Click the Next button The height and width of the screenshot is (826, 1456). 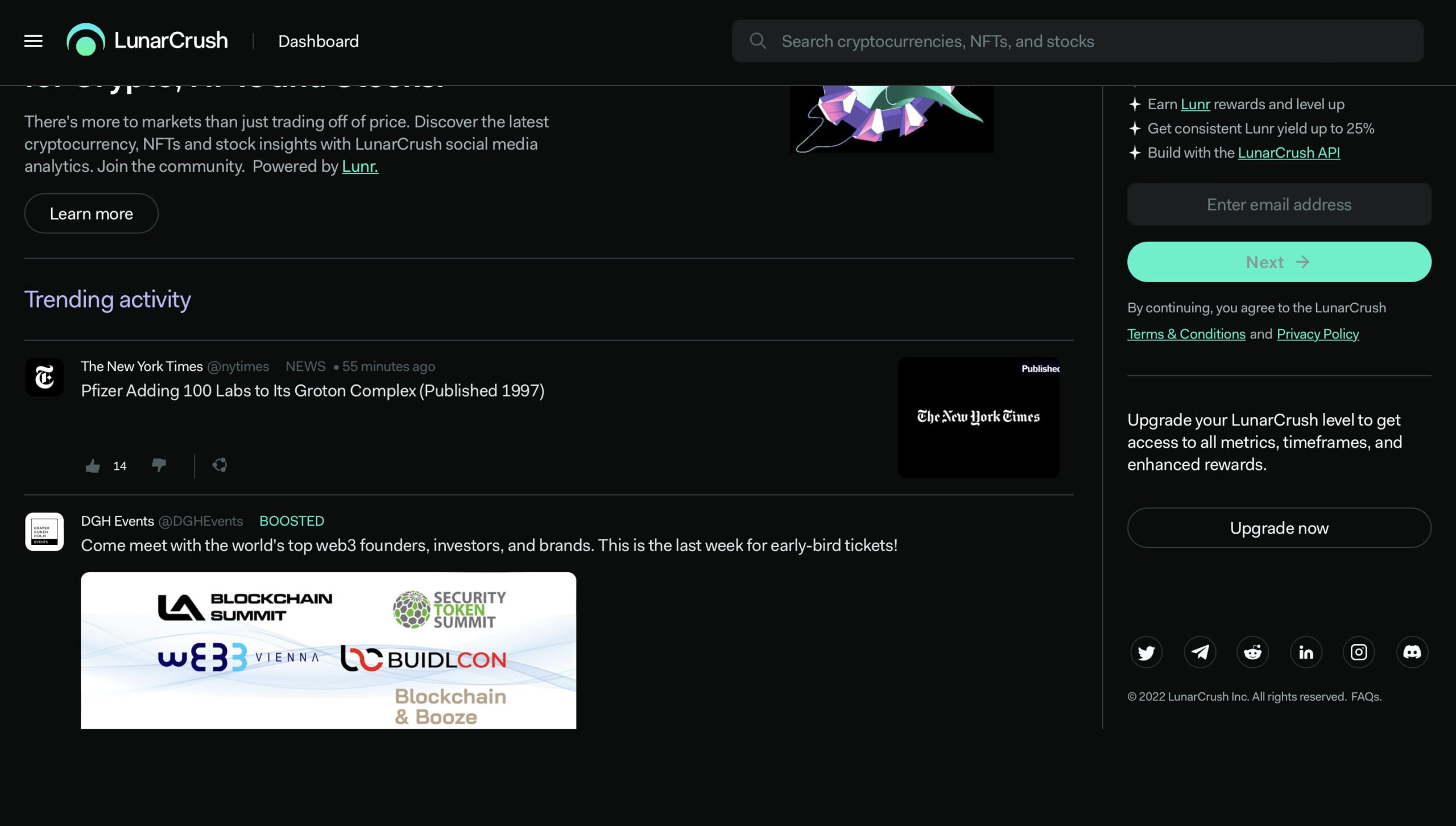1279,262
